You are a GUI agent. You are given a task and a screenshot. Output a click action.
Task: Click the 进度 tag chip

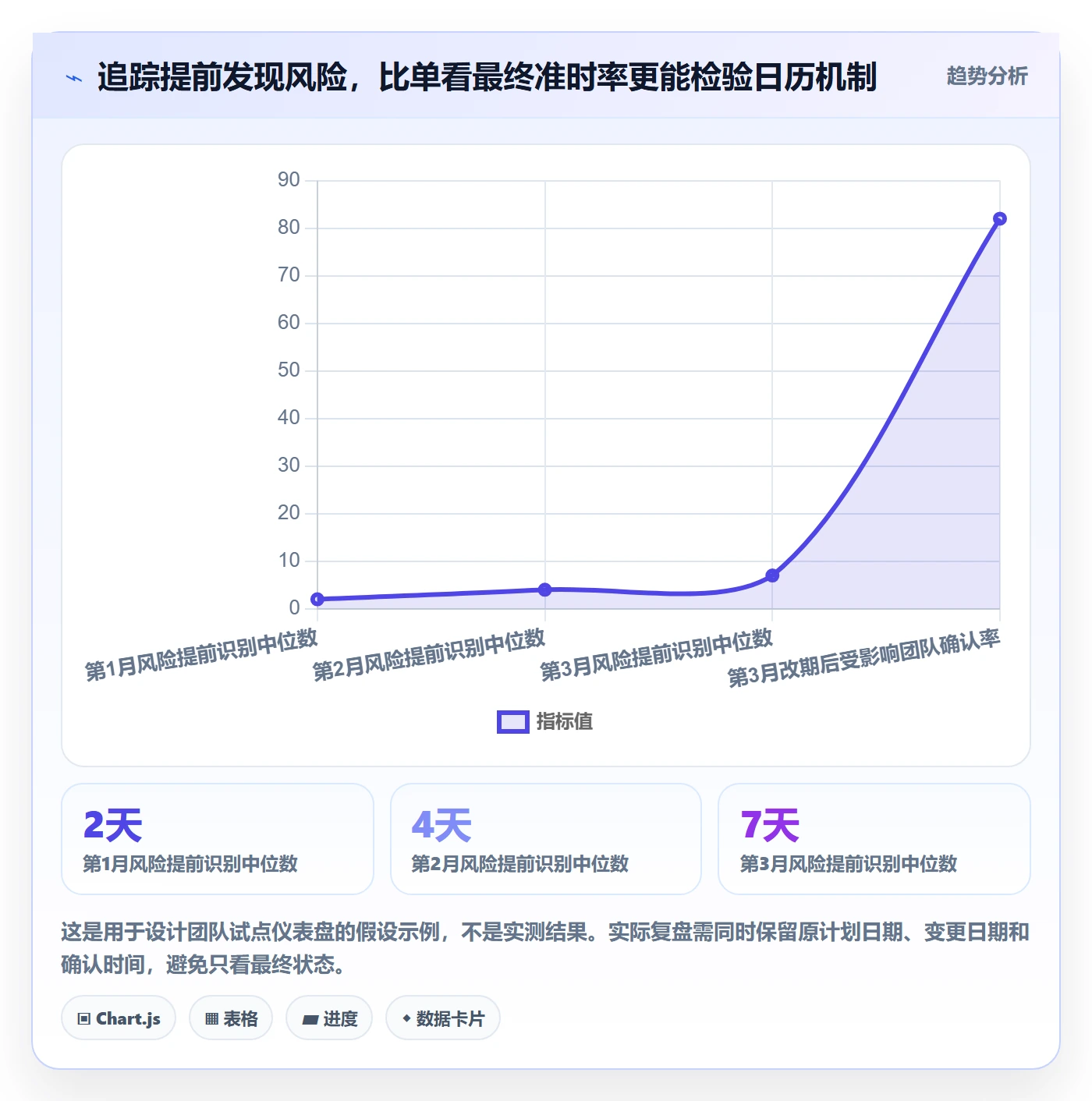click(x=329, y=1018)
